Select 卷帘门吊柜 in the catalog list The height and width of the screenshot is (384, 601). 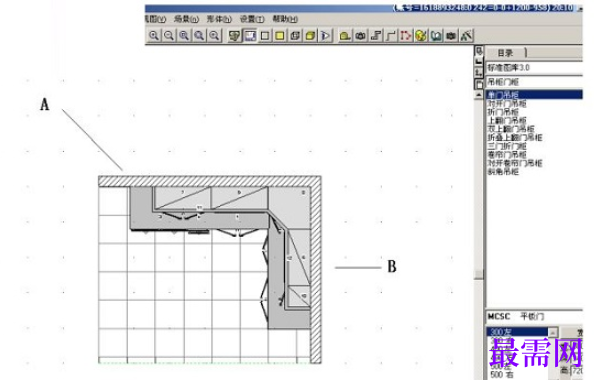coord(507,154)
